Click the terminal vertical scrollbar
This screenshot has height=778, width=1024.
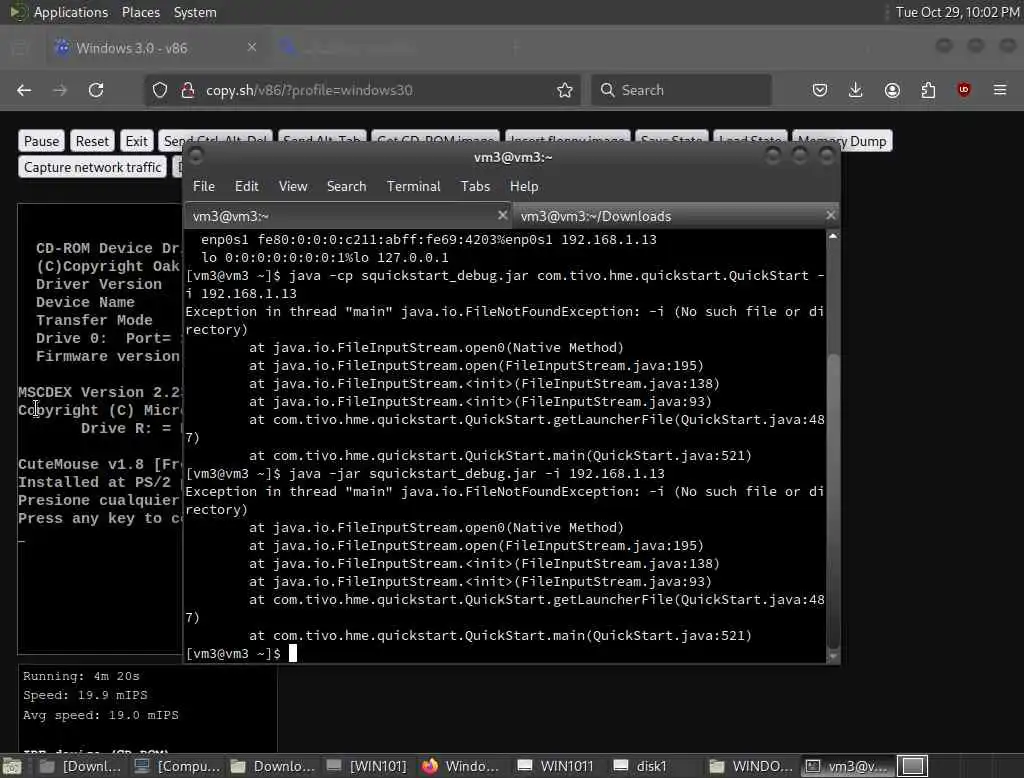833,502
